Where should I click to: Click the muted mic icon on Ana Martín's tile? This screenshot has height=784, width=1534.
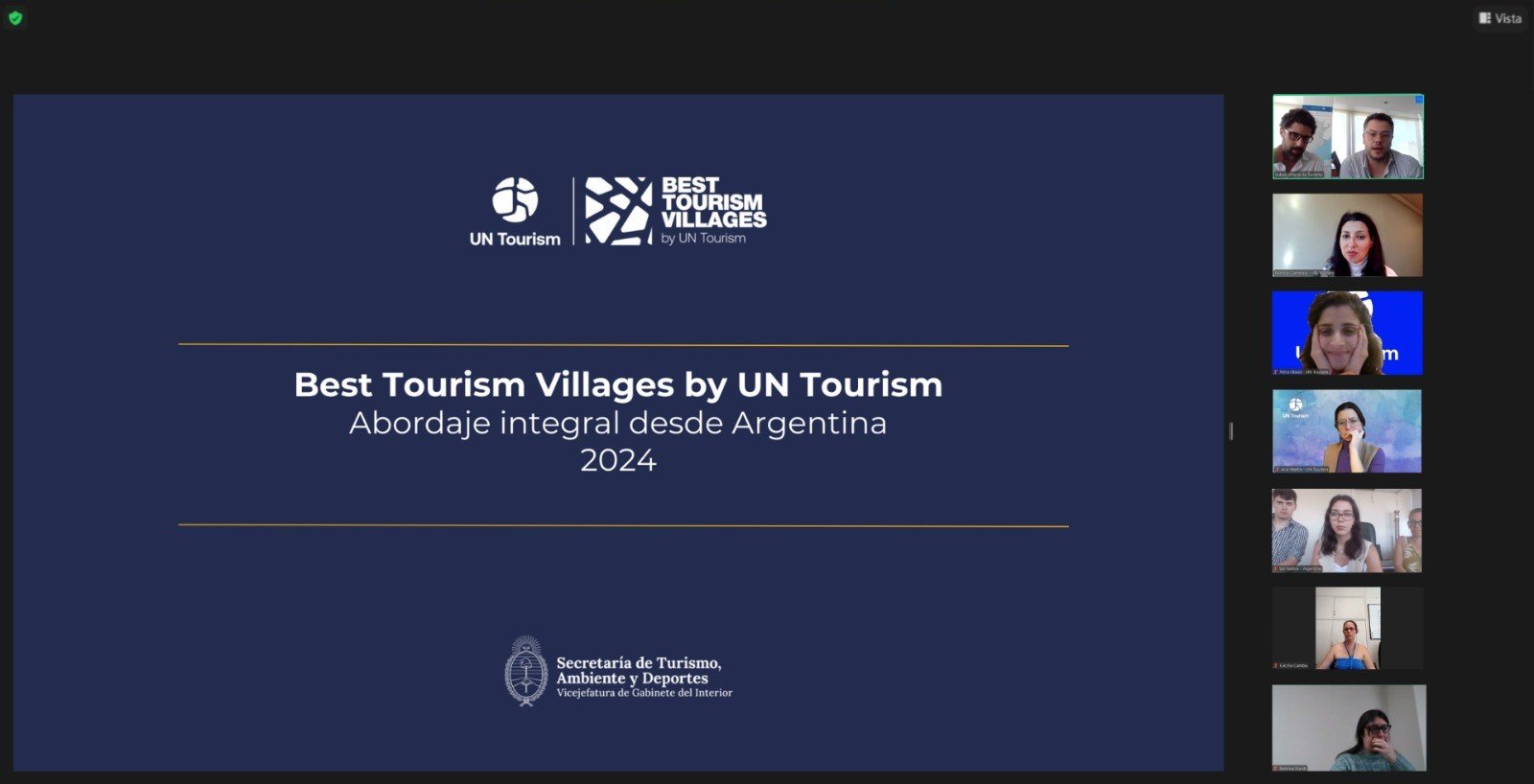(1277, 470)
